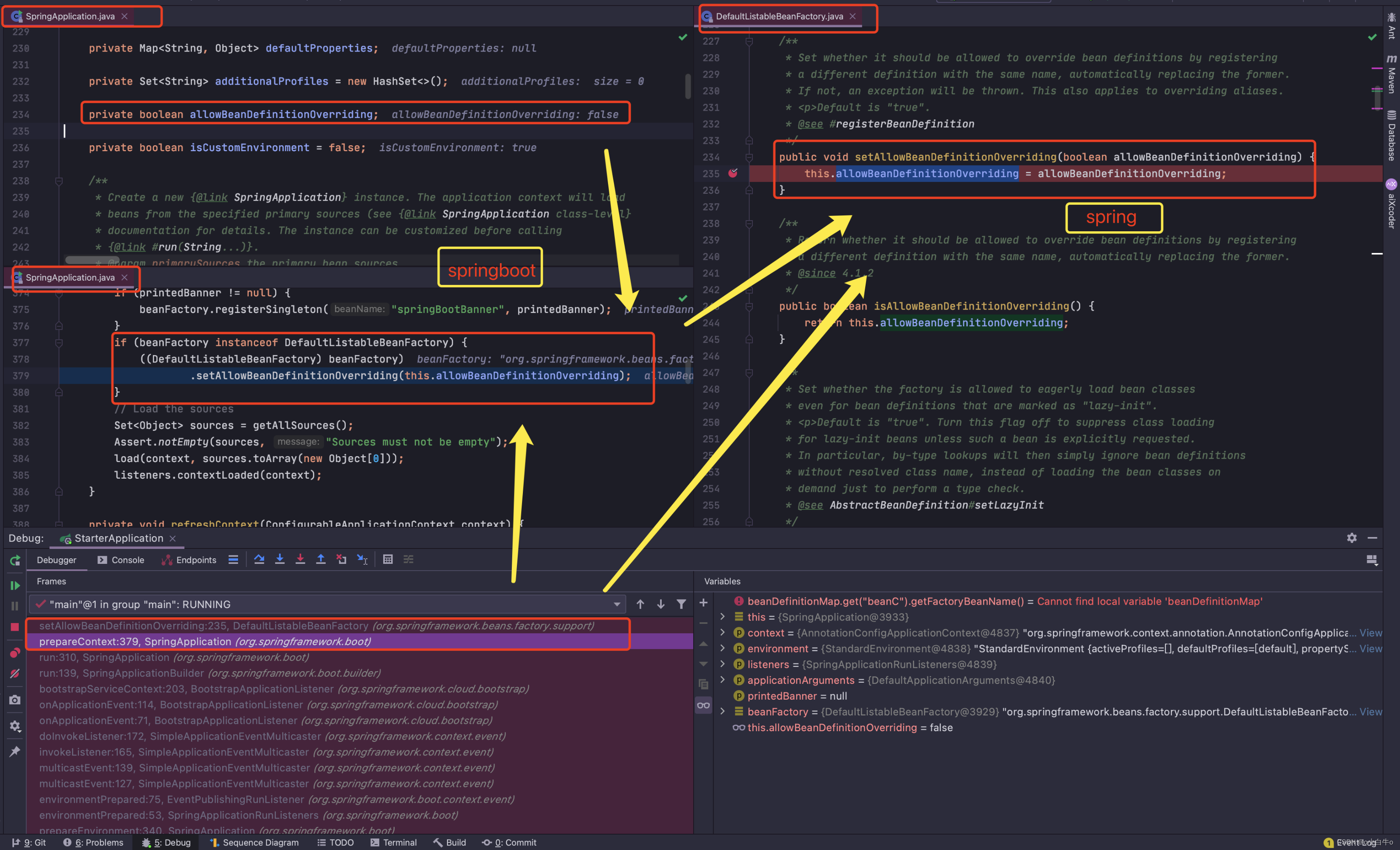The image size is (1400, 850).
Task: Open the Evaluate Expression calculator icon
Action: (387, 559)
